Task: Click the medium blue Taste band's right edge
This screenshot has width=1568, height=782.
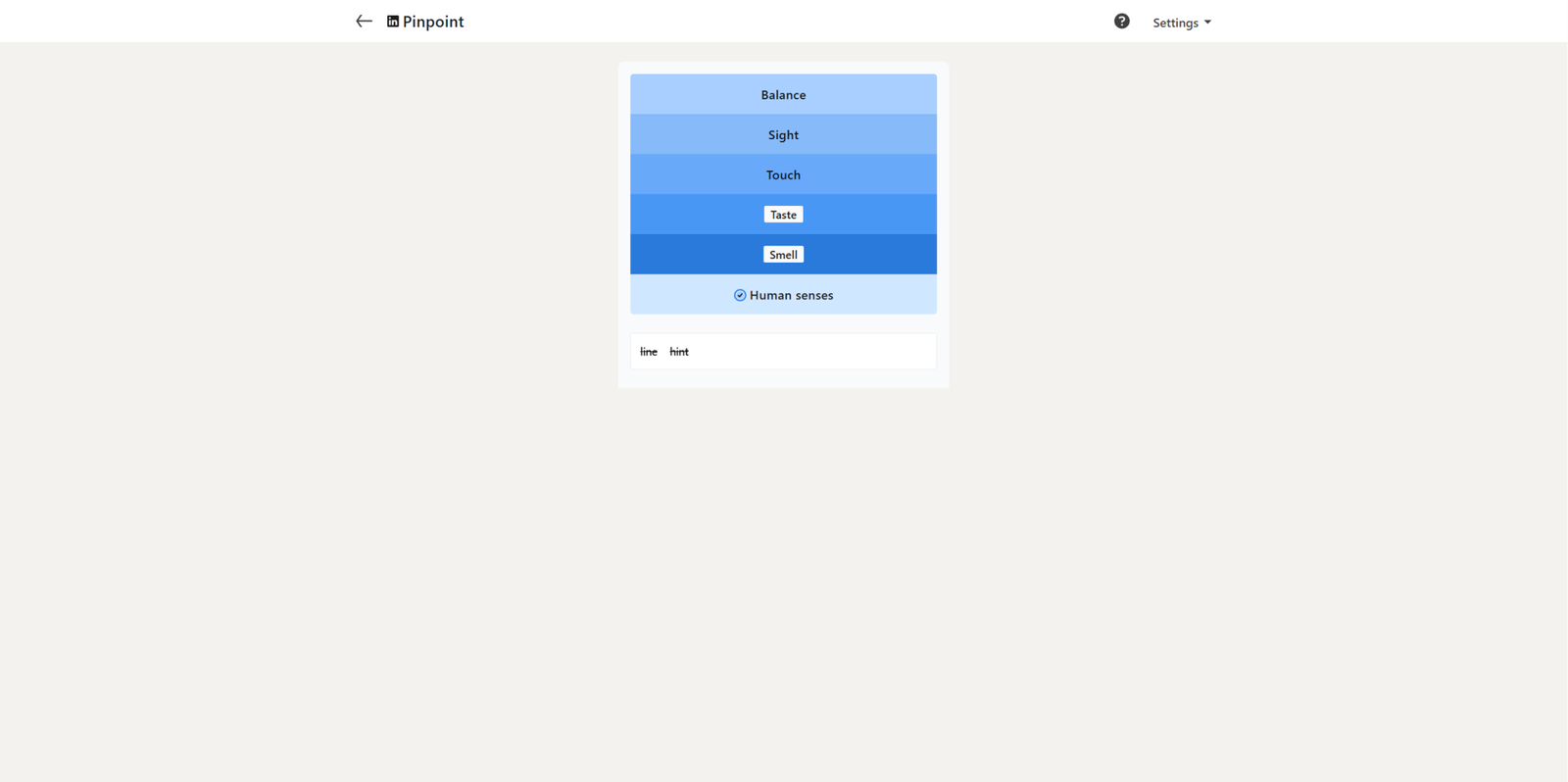Action: 924,215
